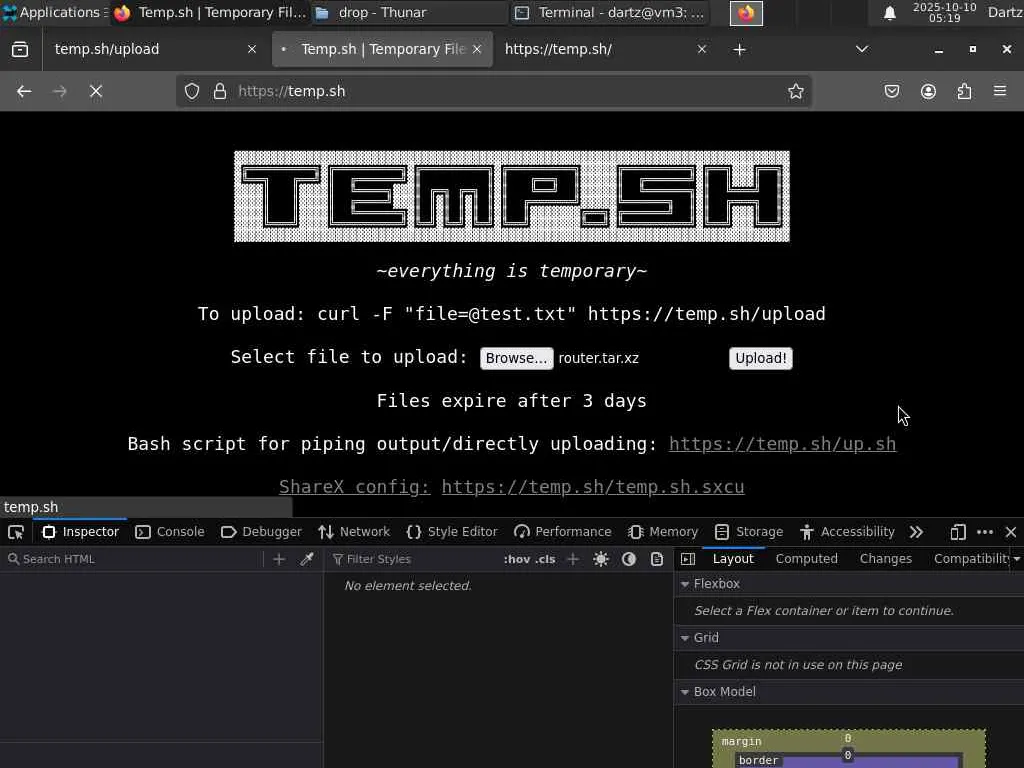Open the notification bell icon
This screenshot has height=768, width=1024.
tap(889, 13)
